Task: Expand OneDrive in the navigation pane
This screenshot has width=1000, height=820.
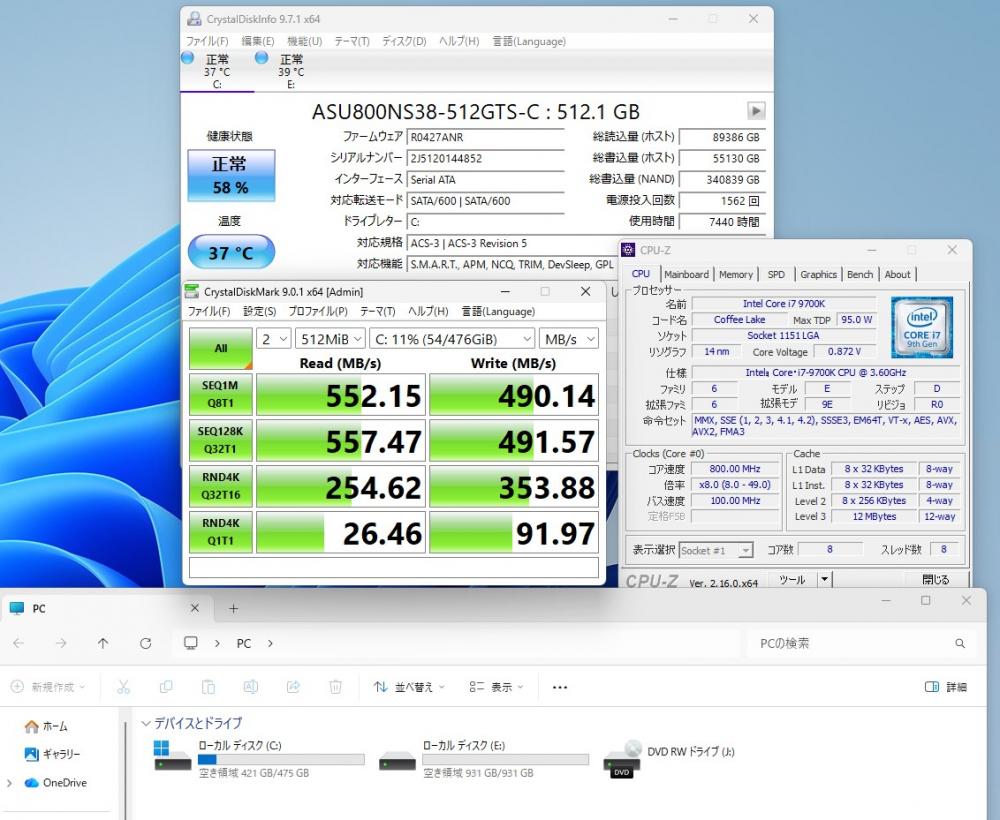Action: click(x=9, y=783)
